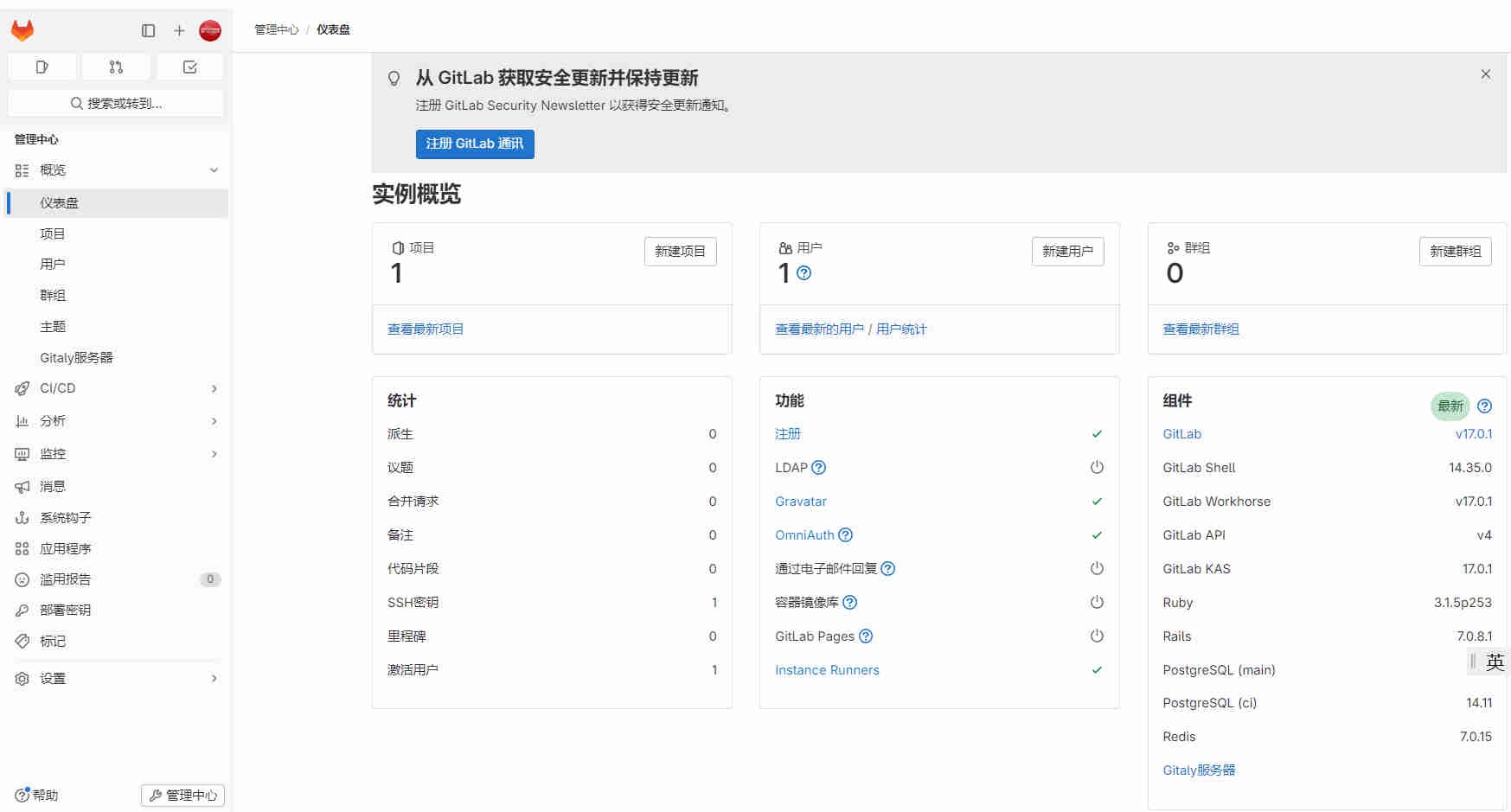Screen dimensions: 1511x812
Task: Open the 注册 feature link
Action: [x=788, y=434]
